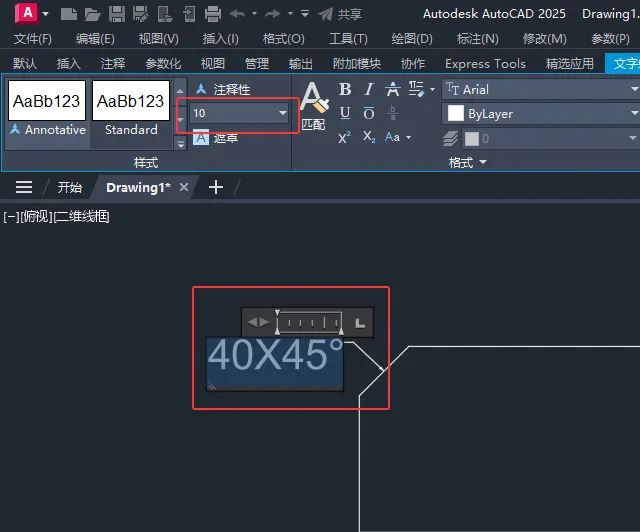Open the 绘图(D) menu
Viewport: 640px width, 532px height.
click(x=412, y=39)
